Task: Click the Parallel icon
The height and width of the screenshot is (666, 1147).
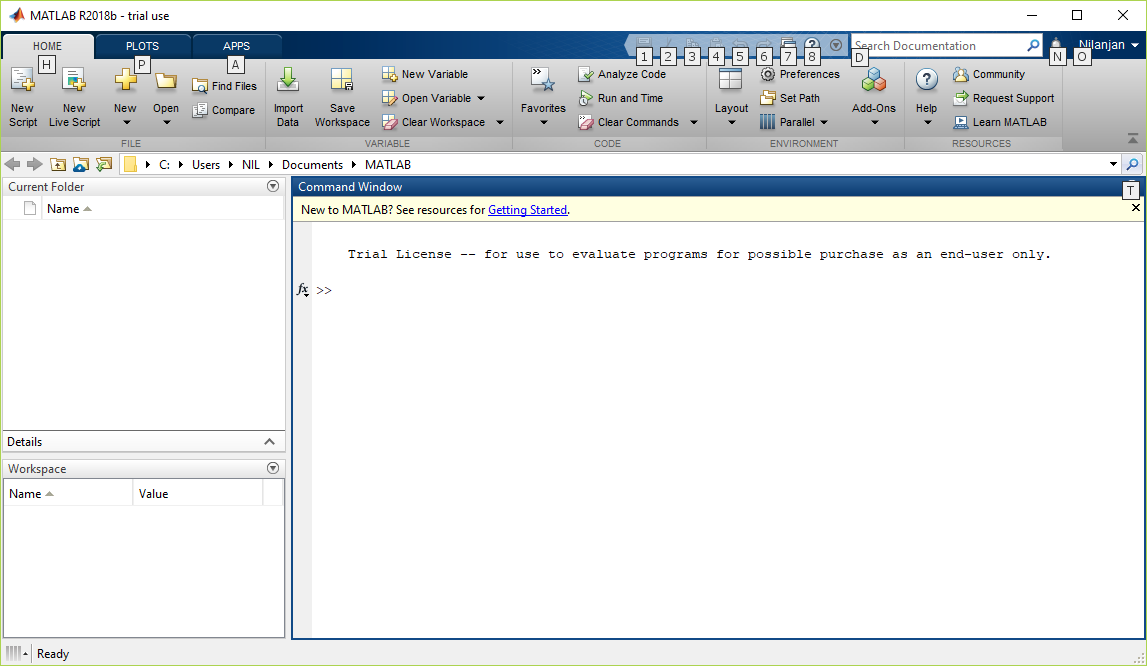Action: [x=767, y=122]
